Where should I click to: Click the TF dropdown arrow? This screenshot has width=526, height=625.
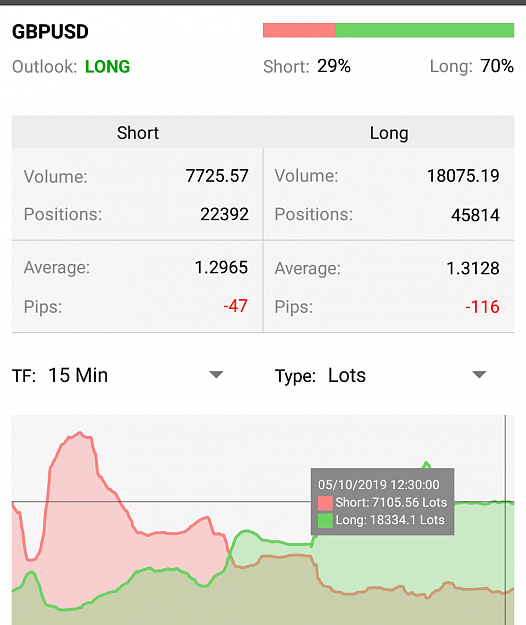[216, 375]
